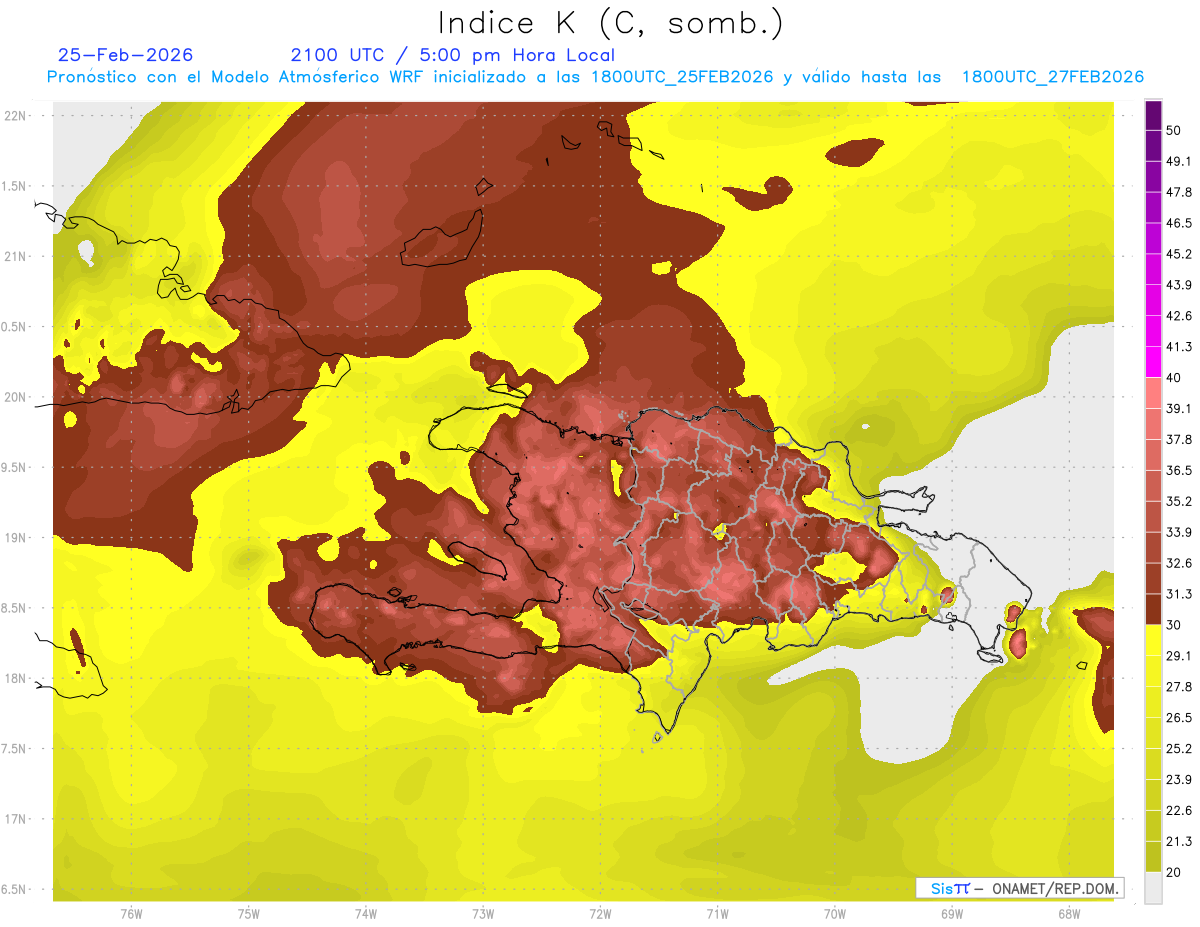Click the legend value '39.1'
The height and width of the screenshot is (927, 1200).
pyautogui.click(x=1179, y=409)
